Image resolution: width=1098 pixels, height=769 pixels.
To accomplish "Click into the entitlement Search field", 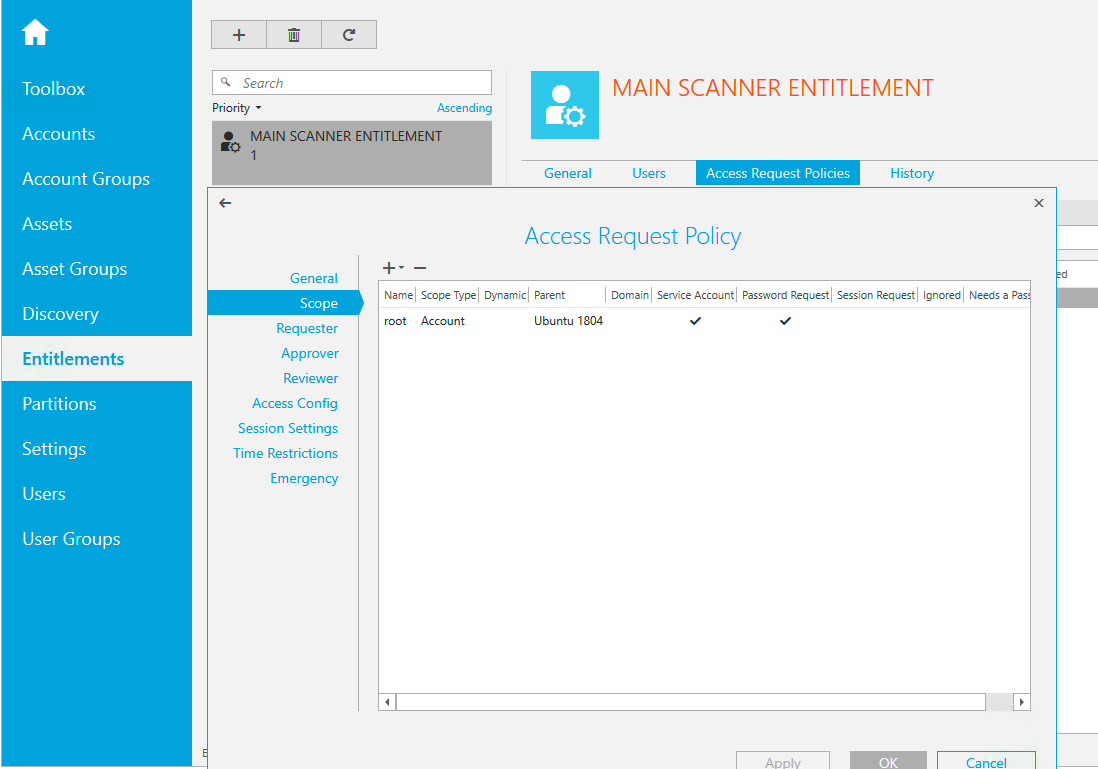I will pos(360,83).
